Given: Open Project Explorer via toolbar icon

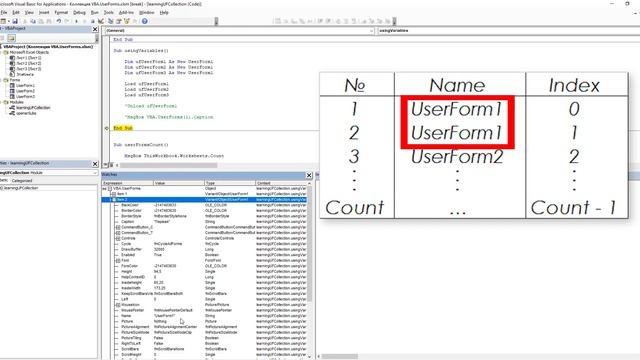Looking at the screenshot, I should point(111,21).
